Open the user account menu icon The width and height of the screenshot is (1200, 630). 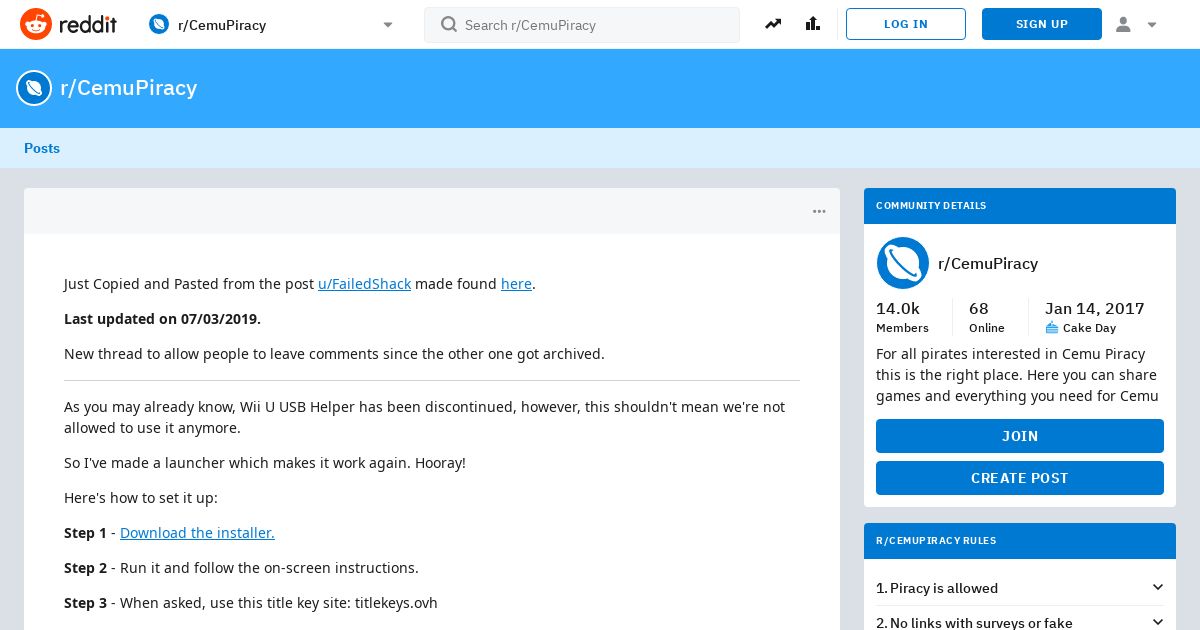click(1123, 25)
